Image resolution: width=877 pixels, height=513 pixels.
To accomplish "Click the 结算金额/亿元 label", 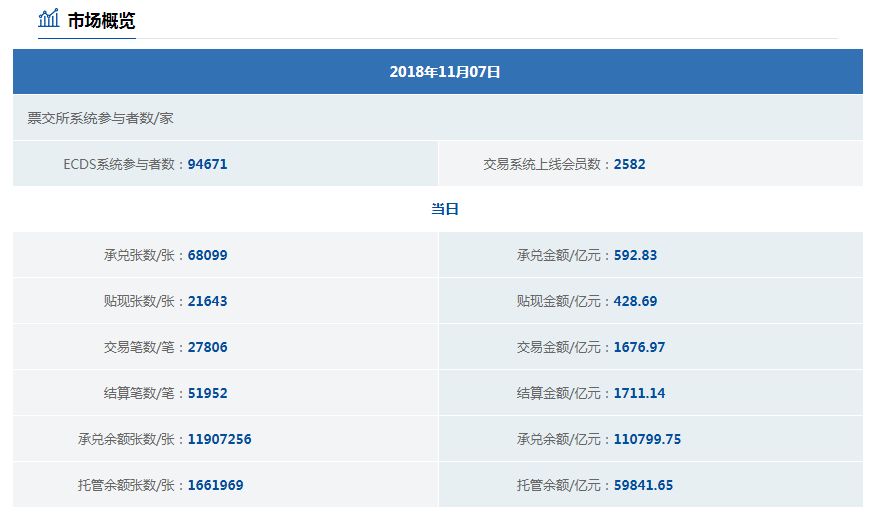I will [558, 393].
